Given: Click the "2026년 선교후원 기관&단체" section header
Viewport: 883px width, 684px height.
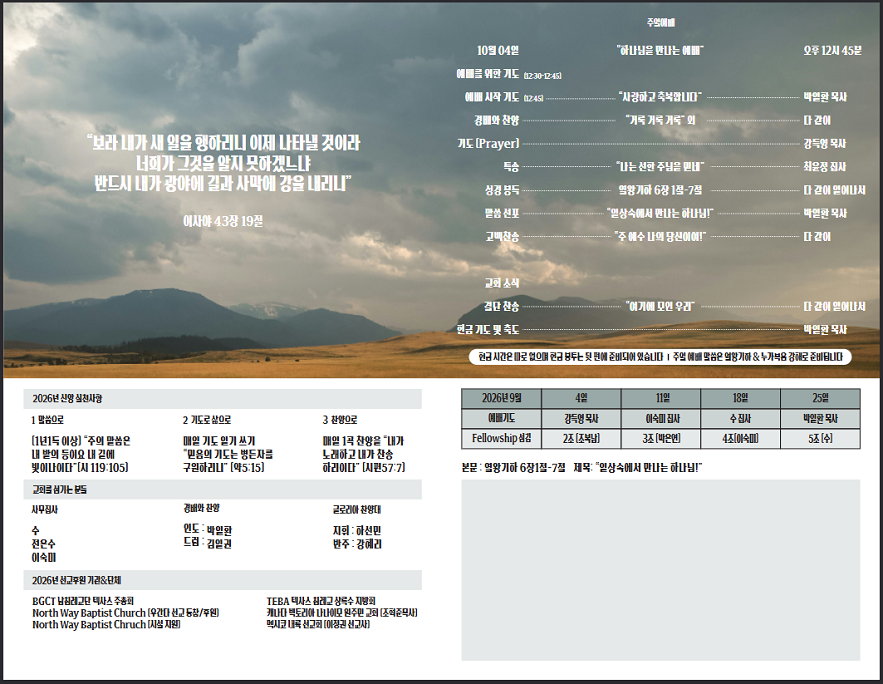Looking at the screenshot, I should click(222, 580).
